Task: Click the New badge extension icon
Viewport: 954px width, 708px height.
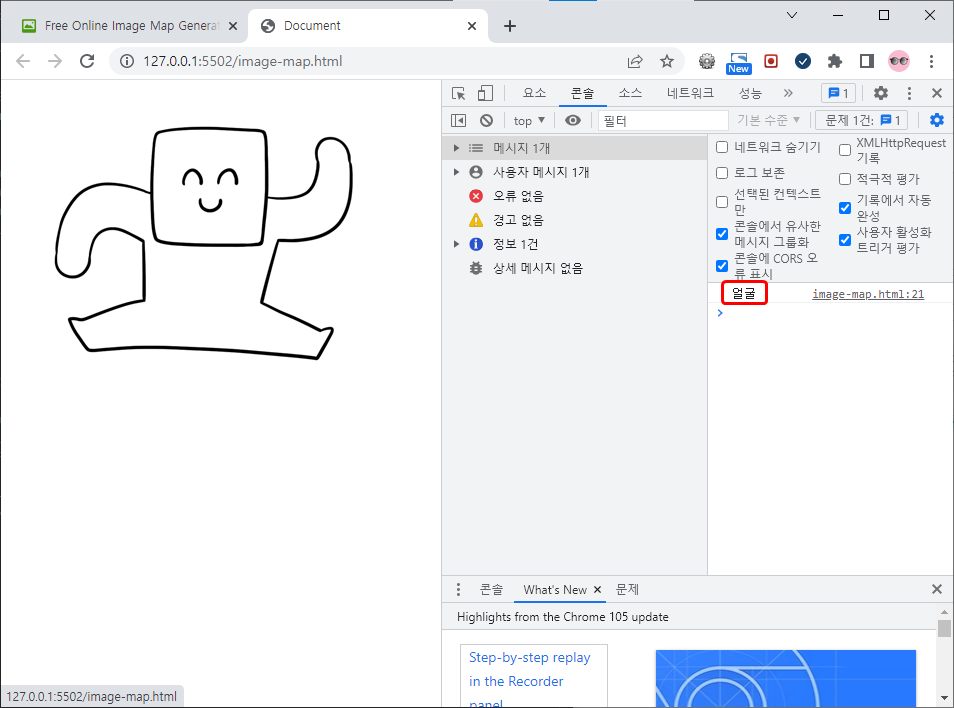Action: (x=739, y=63)
